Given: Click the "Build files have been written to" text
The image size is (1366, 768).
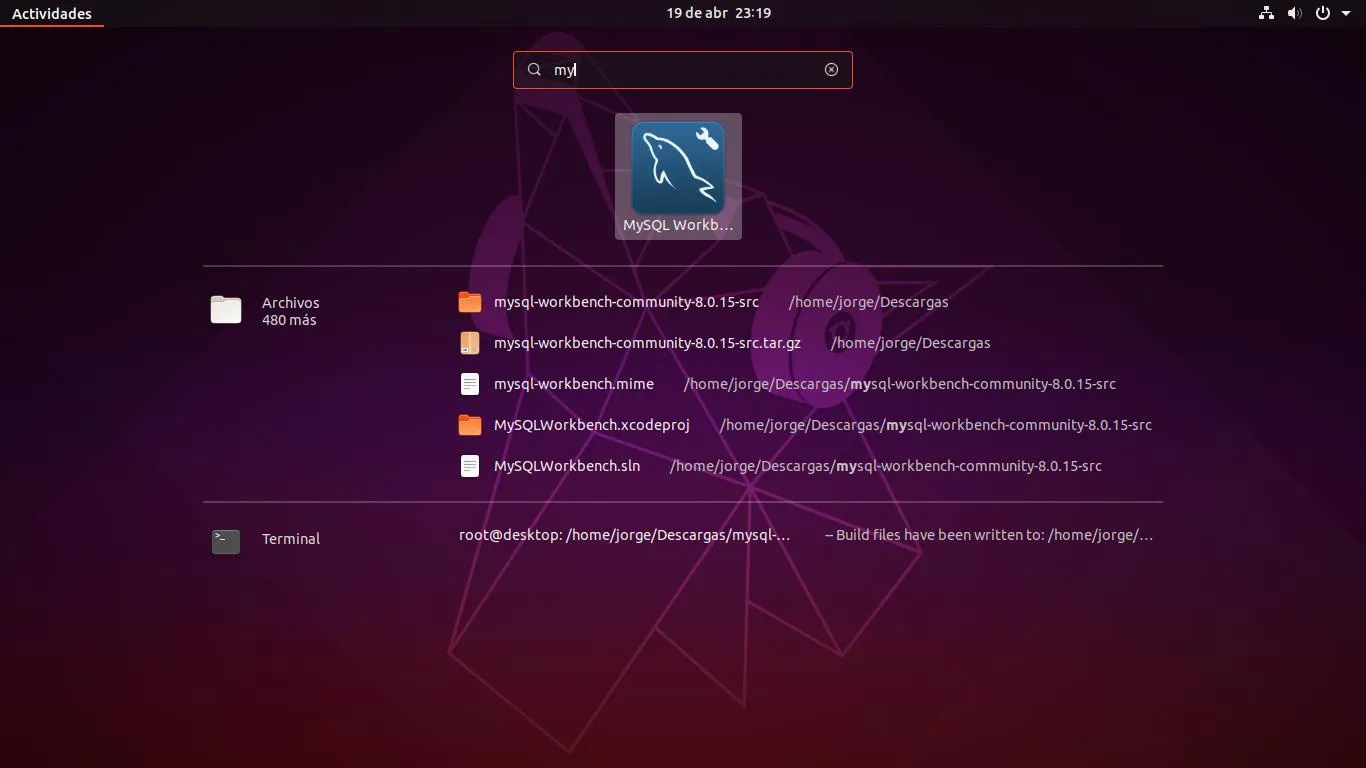Looking at the screenshot, I should pyautogui.click(x=989, y=535).
